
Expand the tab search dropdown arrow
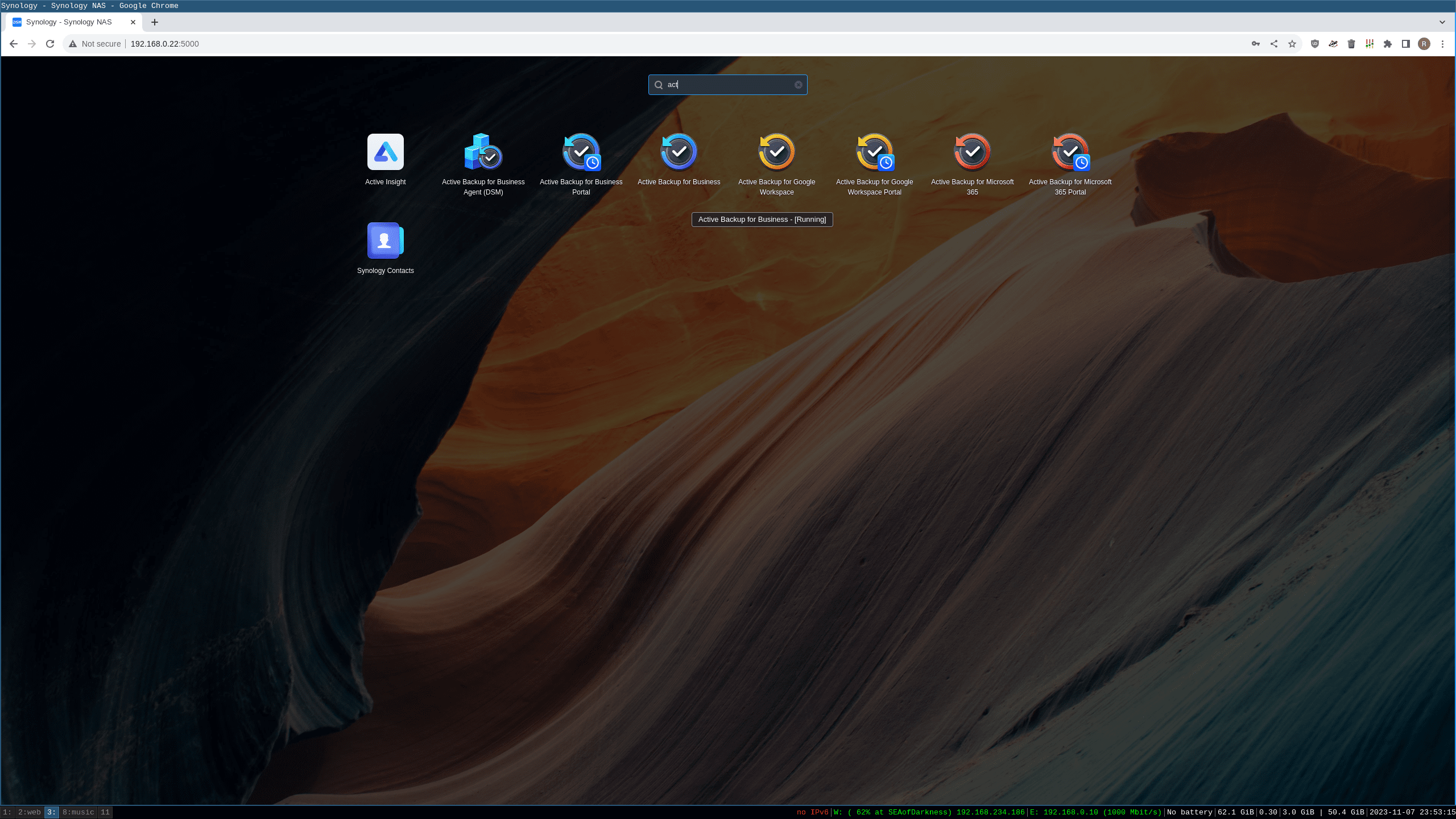pos(1442,22)
